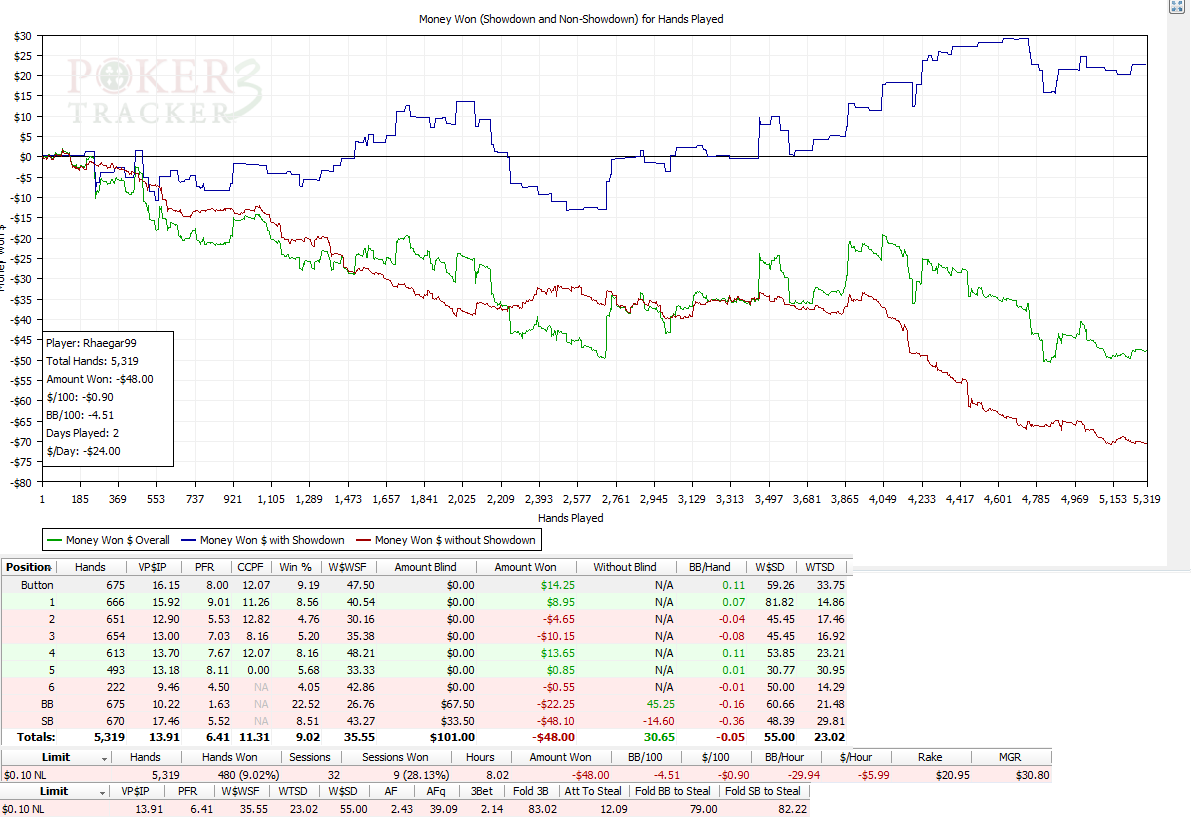Click the -$22.25 Amount Won cell
This screenshot has height=822, width=1191.
pyautogui.click(x=555, y=704)
